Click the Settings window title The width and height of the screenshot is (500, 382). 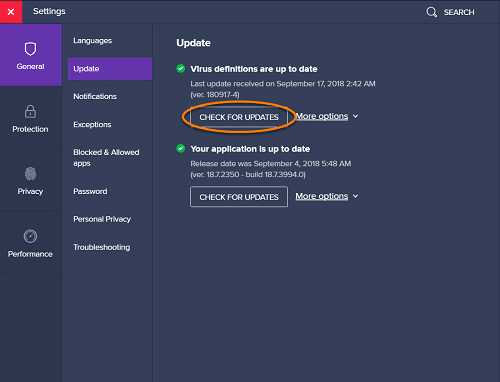coord(49,11)
